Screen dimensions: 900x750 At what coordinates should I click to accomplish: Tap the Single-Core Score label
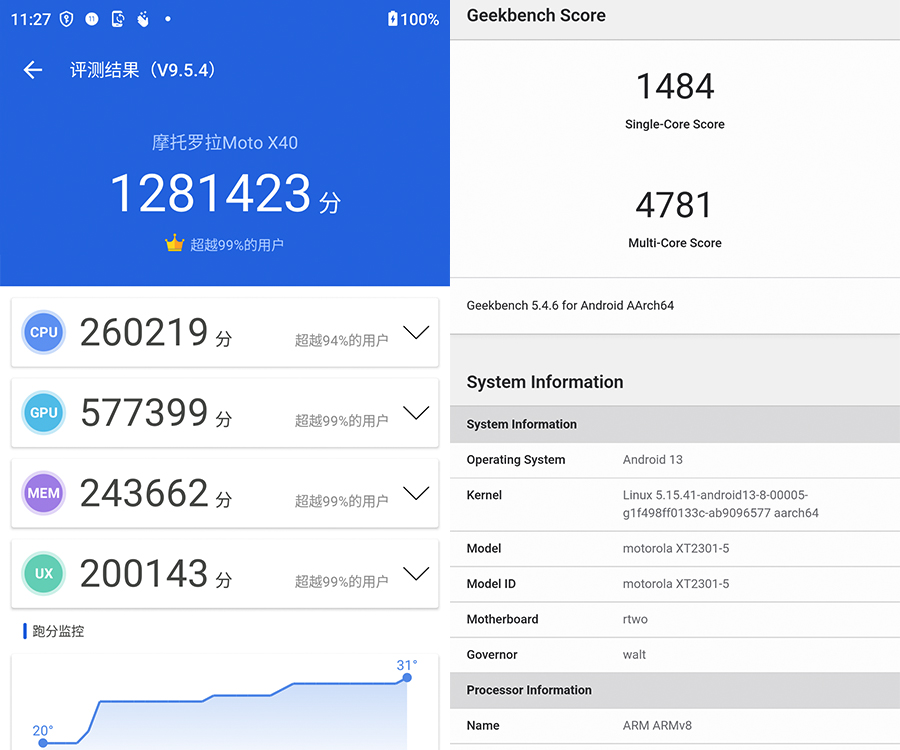[x=675, y=125]
